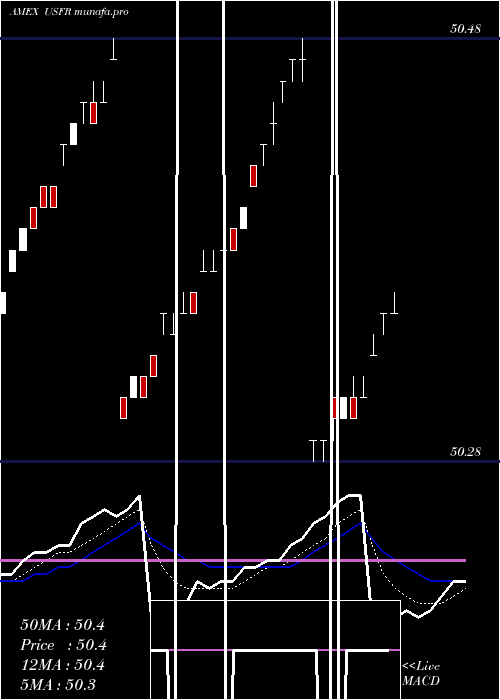The image size is (500, 700).
Task: Click the 50.28 price level label
Action: [465, 452]
